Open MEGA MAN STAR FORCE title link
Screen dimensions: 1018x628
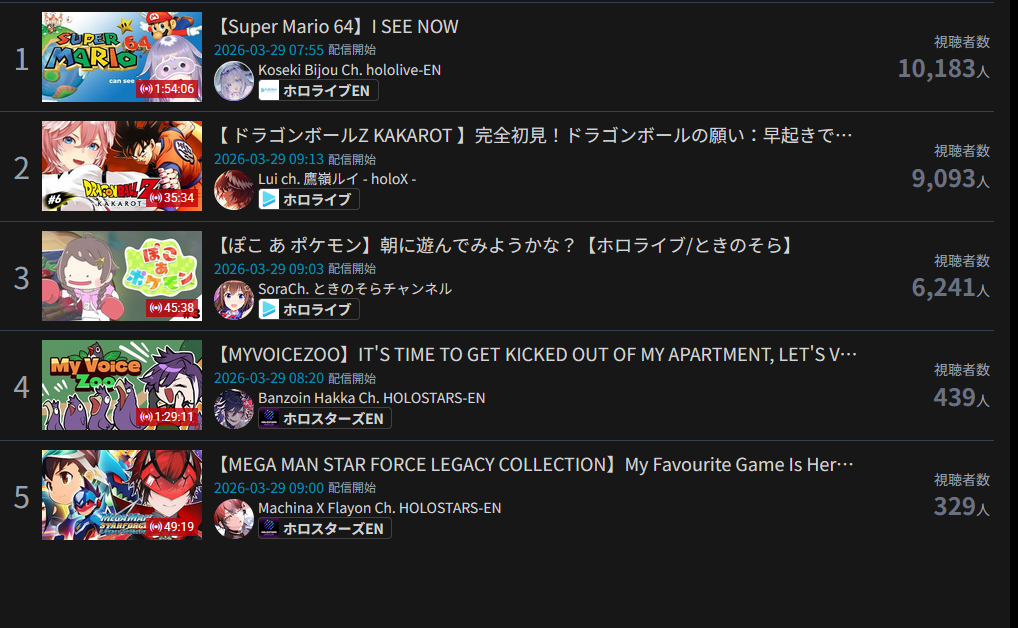pyautogui.click(x=534, y=464)
